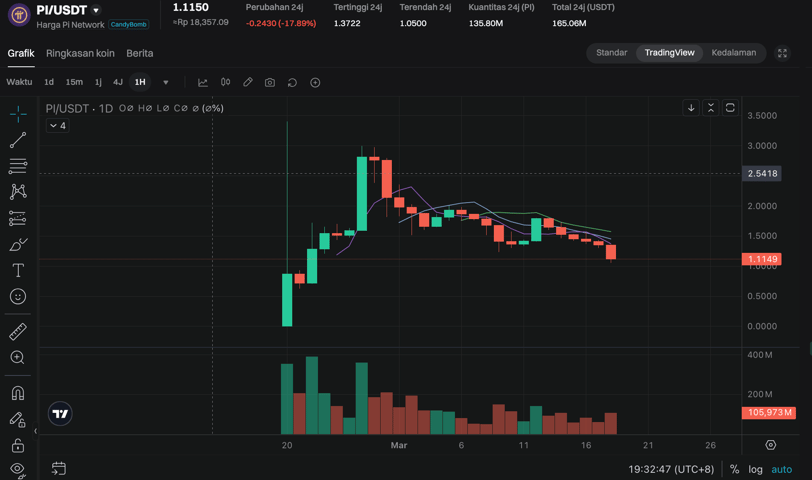Enter fullscreen with the expand icon
This screenshot has width=812, height=480.
click(782, 53)
